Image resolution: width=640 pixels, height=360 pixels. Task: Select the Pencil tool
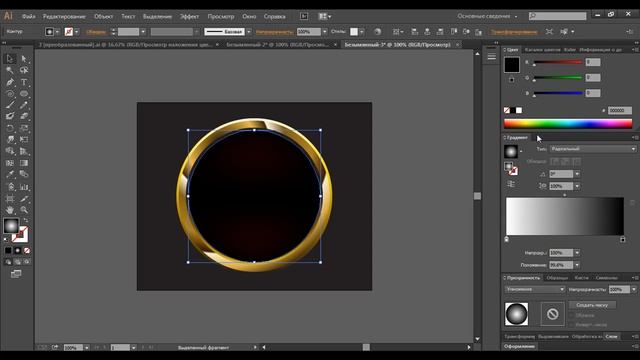(x=24, y=105)
